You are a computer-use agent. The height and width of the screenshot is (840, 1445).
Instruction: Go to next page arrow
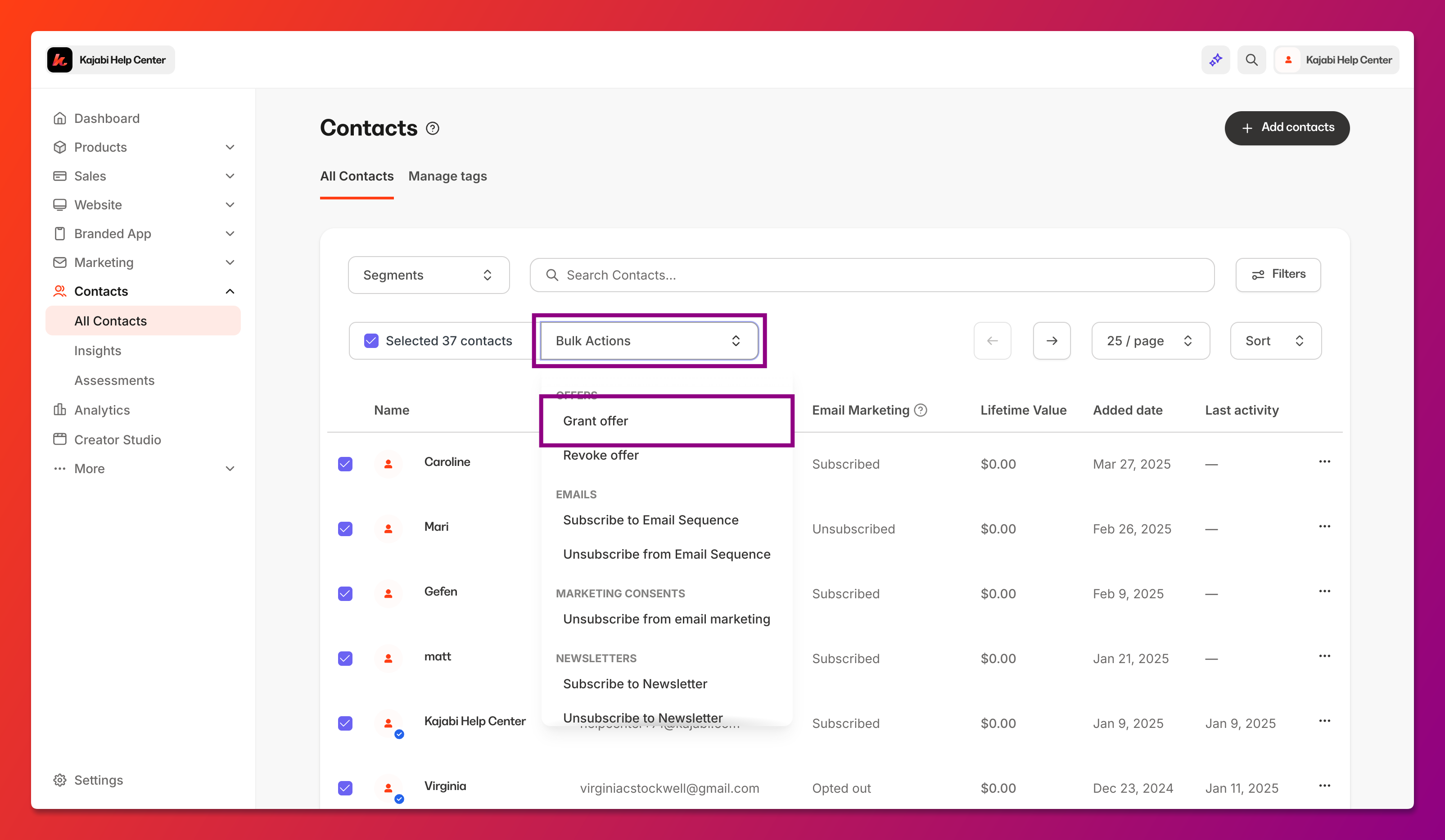[x=1052, y=341]
